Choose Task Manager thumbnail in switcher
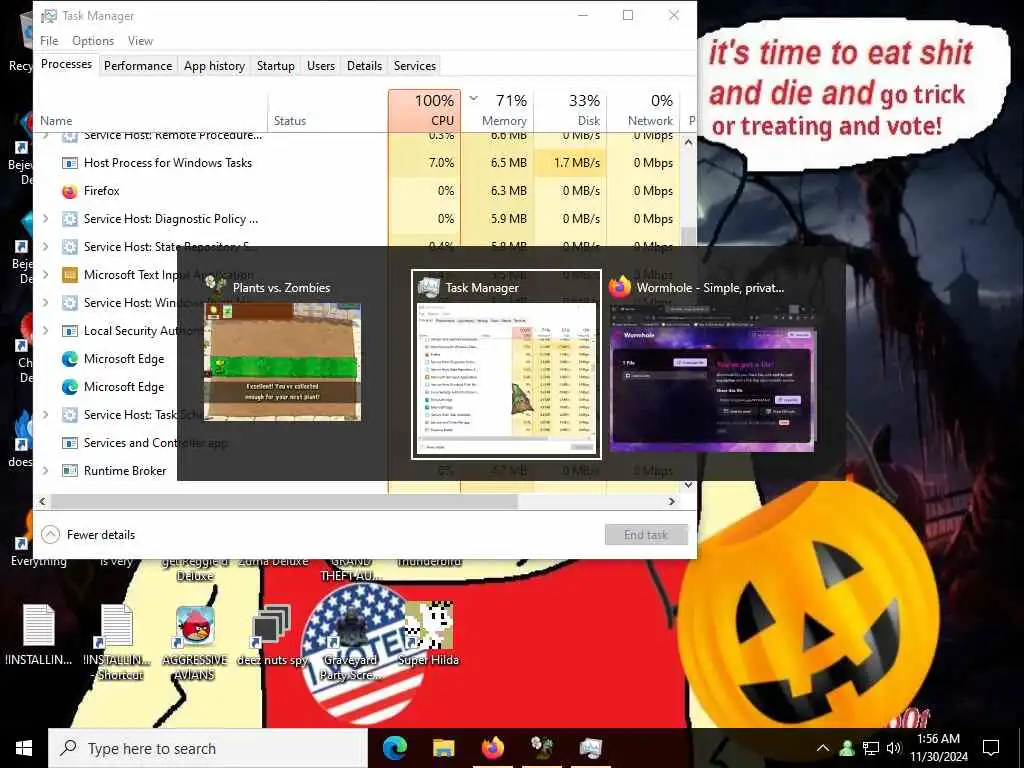Viewport: 1024px width, 768px height. tap(506, 377)
